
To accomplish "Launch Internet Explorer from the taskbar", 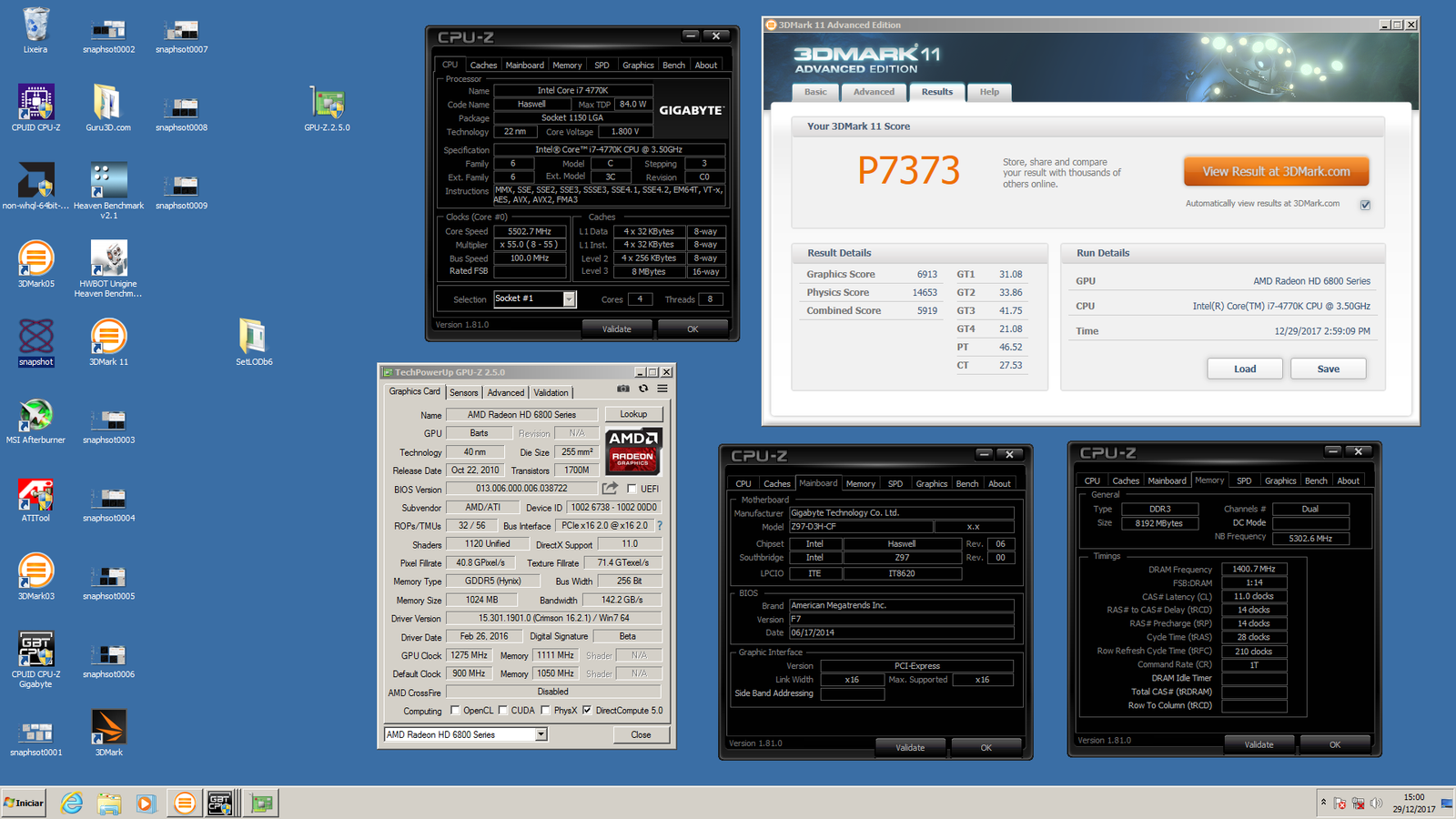I will 72,803.
